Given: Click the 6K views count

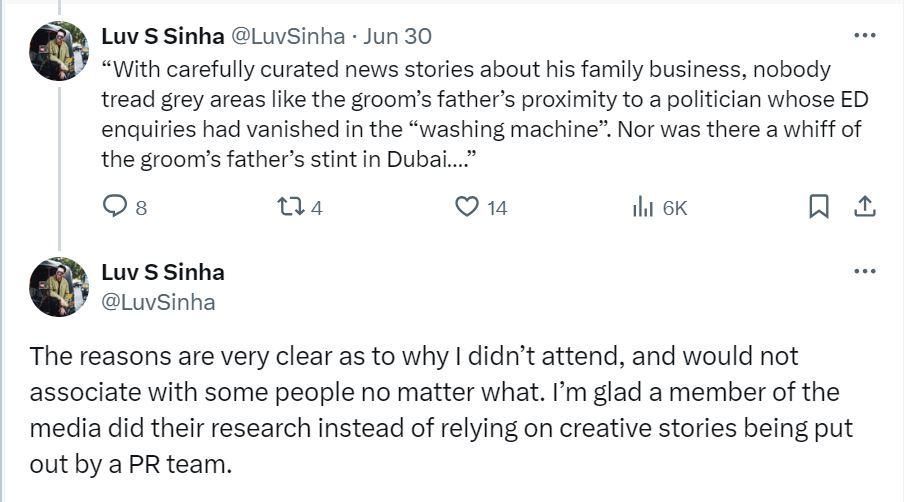Looking at the screenshot, I should [675, 208].
